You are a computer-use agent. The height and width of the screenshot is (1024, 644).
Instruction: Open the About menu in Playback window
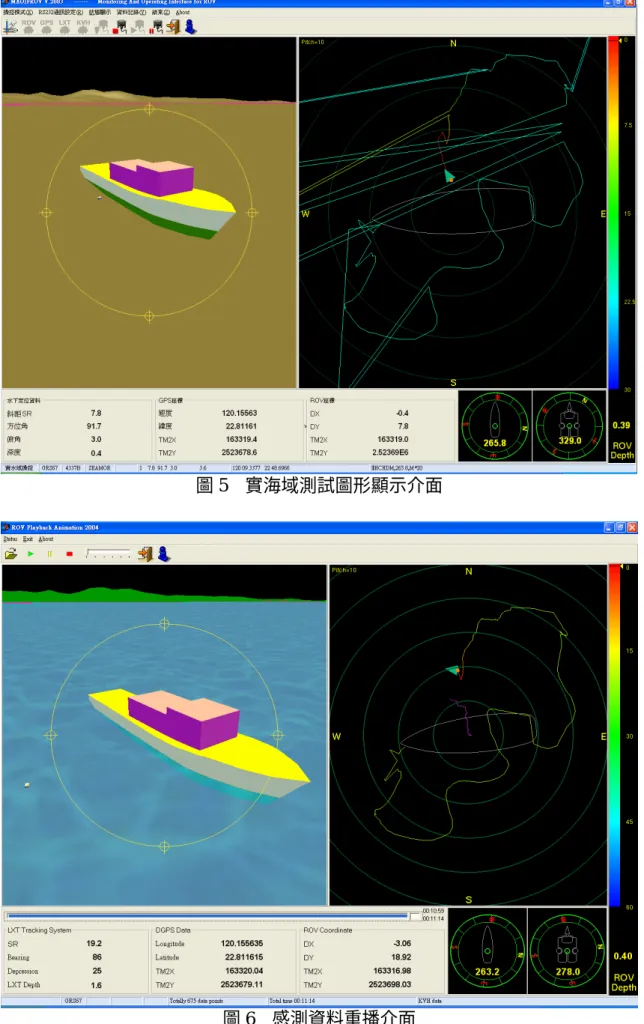click(46, 539)
